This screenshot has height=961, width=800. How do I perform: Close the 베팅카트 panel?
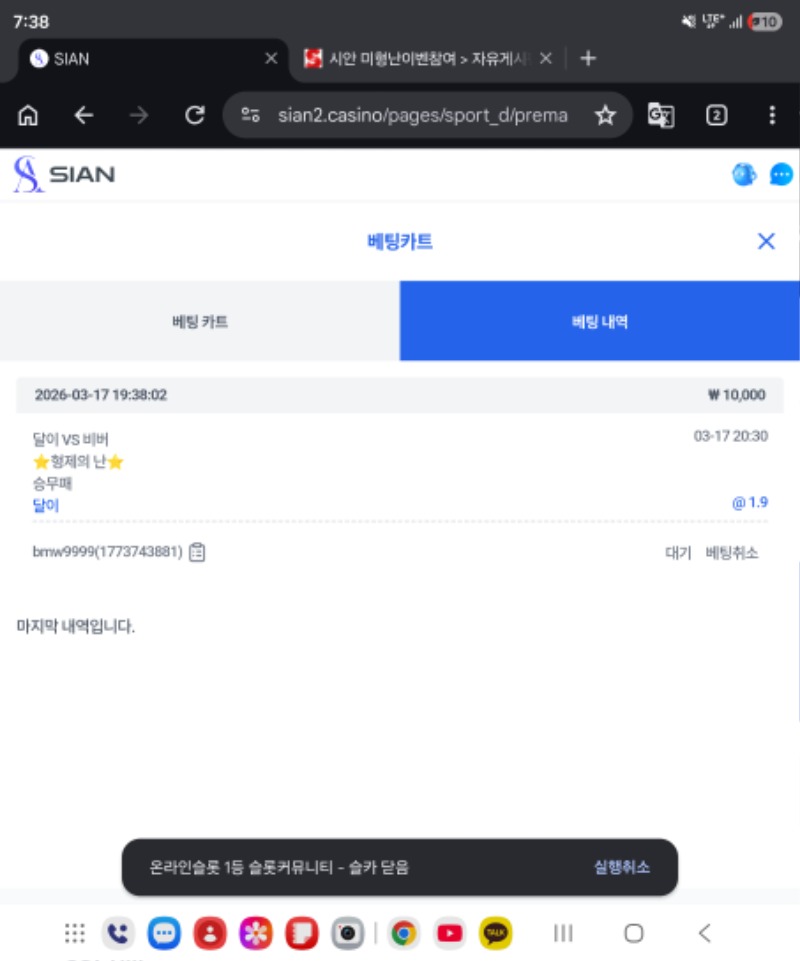(x=766, y=241)
